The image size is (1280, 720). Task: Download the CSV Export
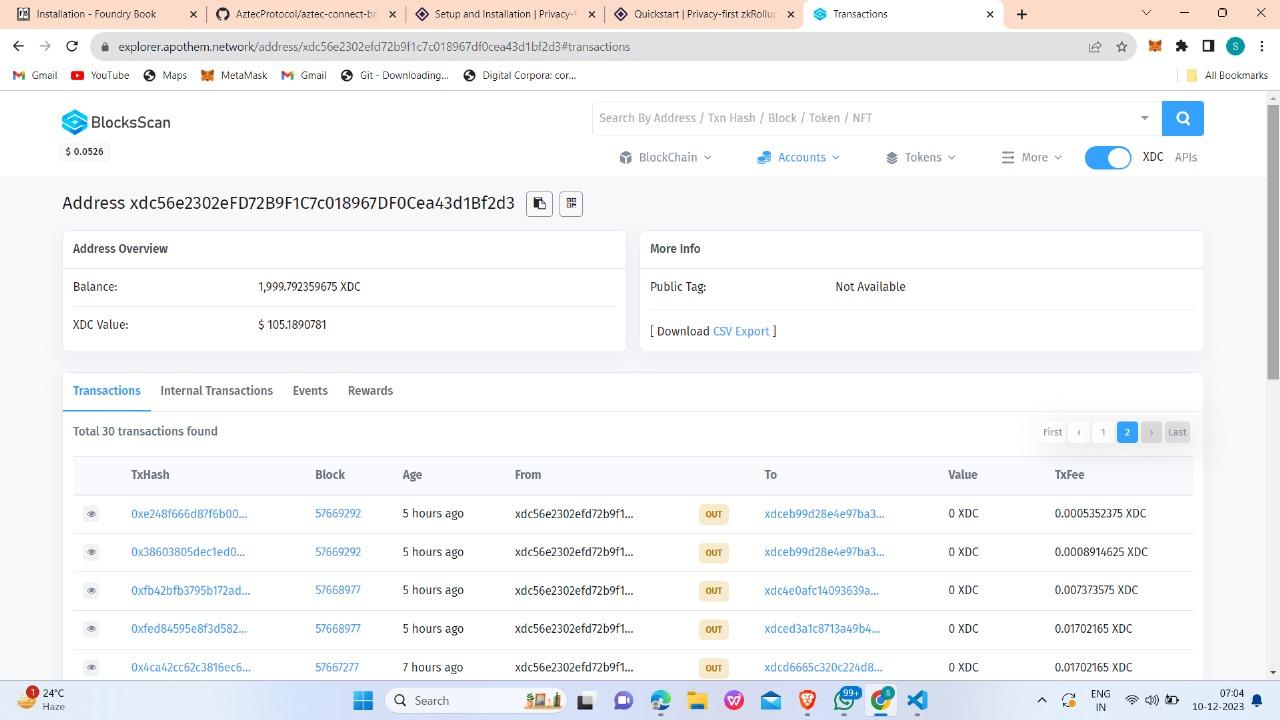(741, 331)
